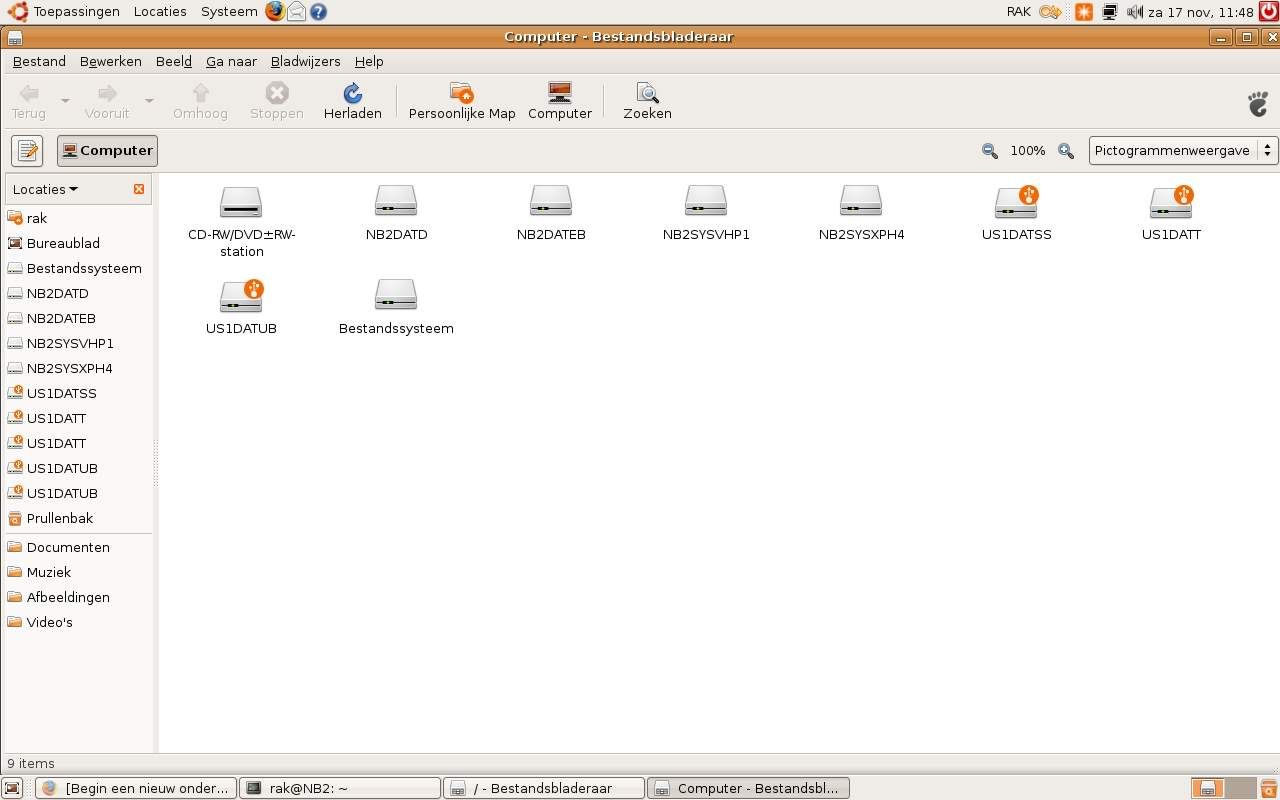Viewport: 1280px width, 800px height.
Task: Open the Terug history dropdown arrow
Action: pos(66,101)
